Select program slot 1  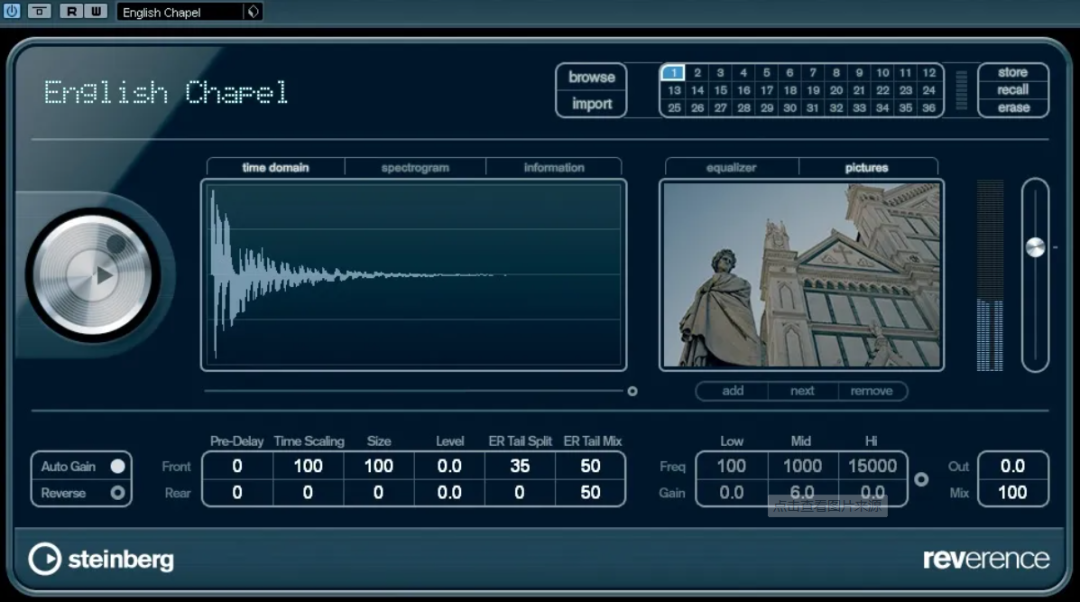673,72
